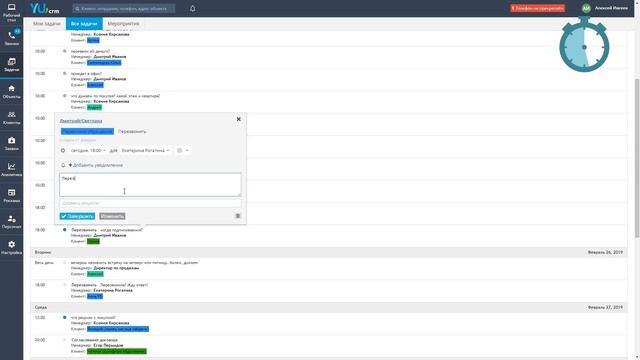The image size is (640, 360).
Task: Click the YU crm logo
Action: (44, 8)
